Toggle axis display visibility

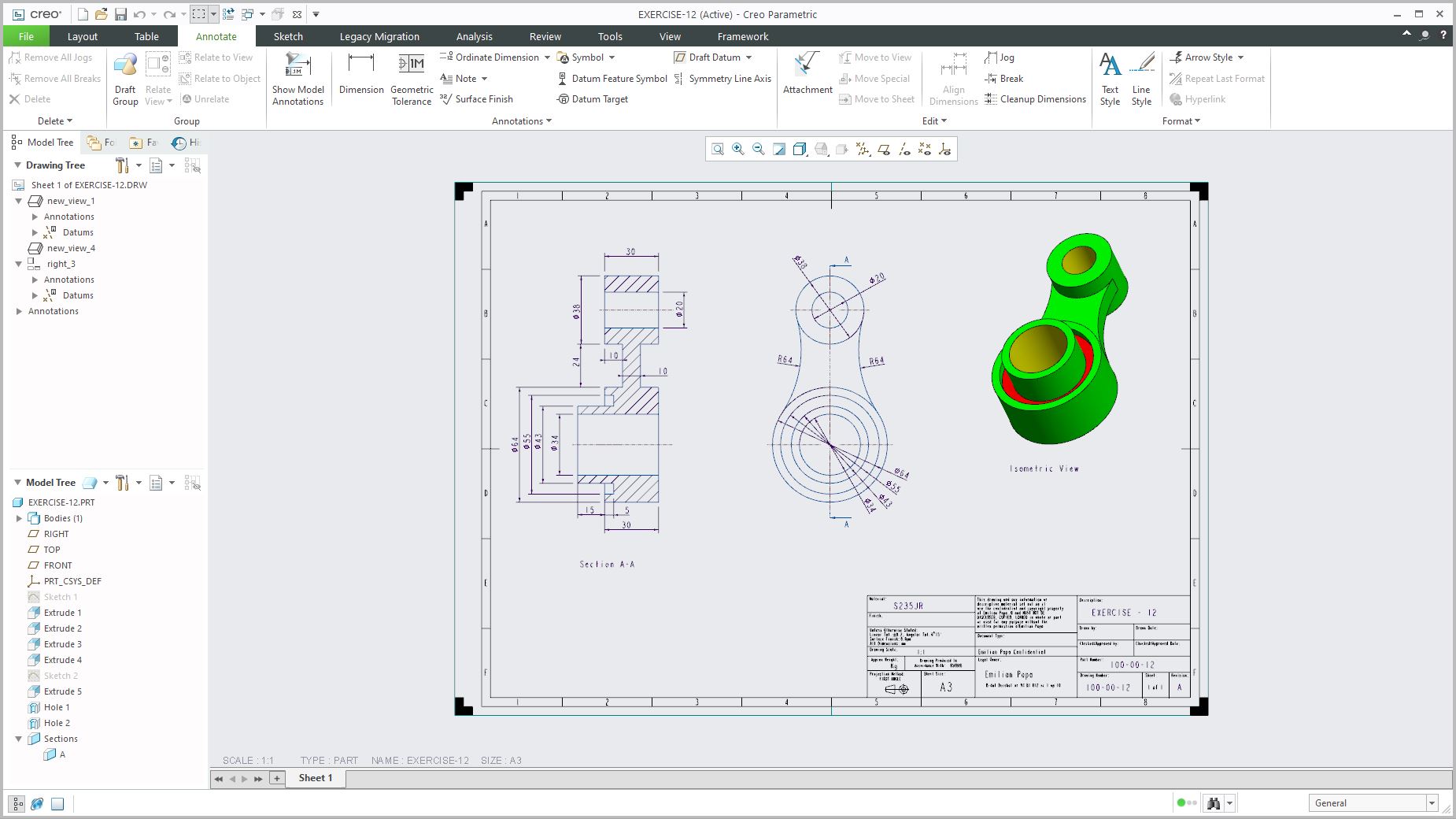pyautogui.click(x=904, y=149)
